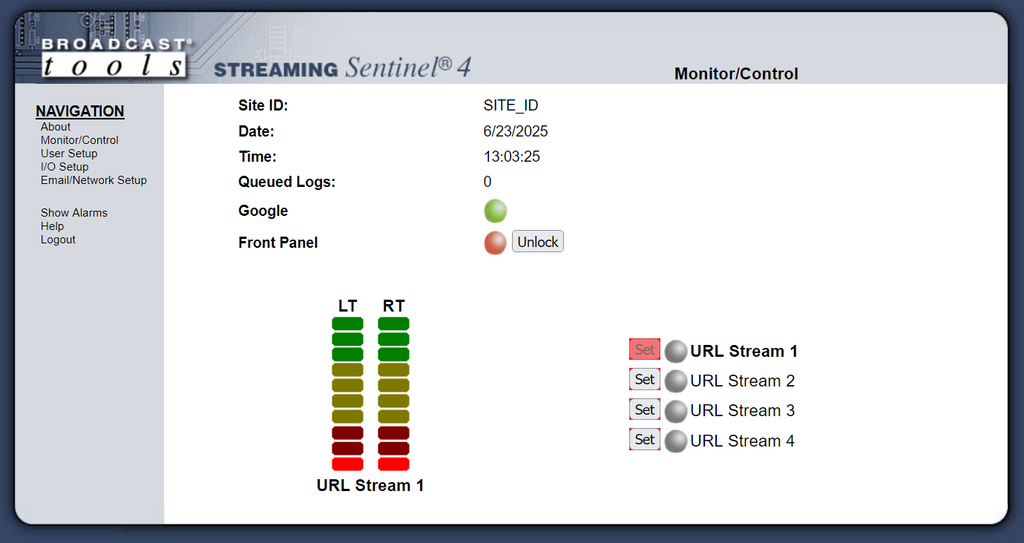This screenshot has width=1024, height=543.
Task: Select the highlighted Set button for URL Stream 1
Action: [645, 350]
